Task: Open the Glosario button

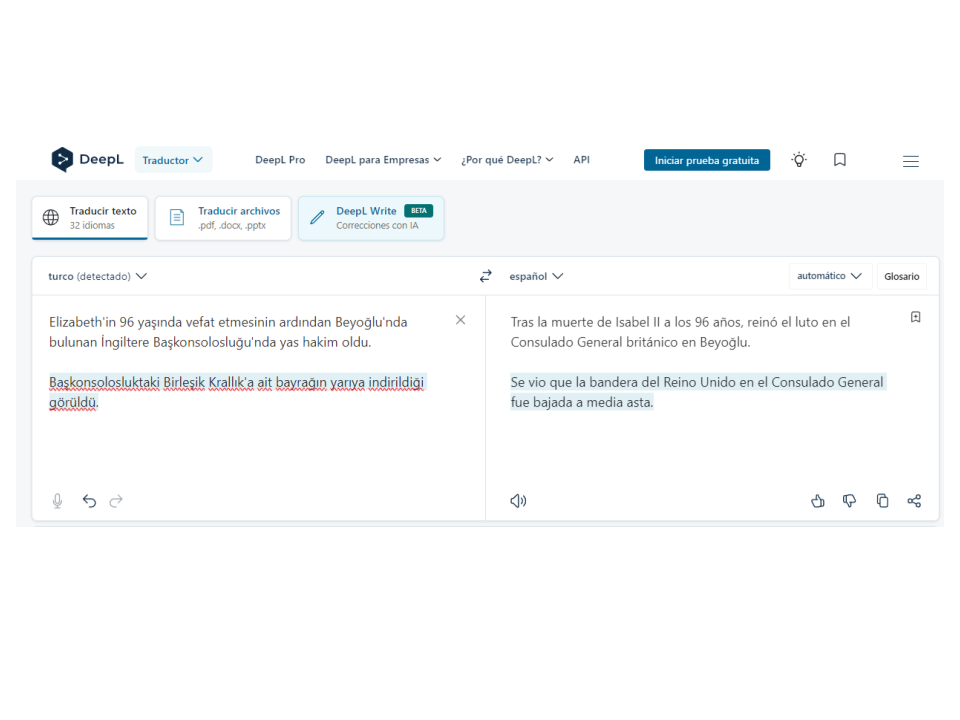Action: [901, 276]
